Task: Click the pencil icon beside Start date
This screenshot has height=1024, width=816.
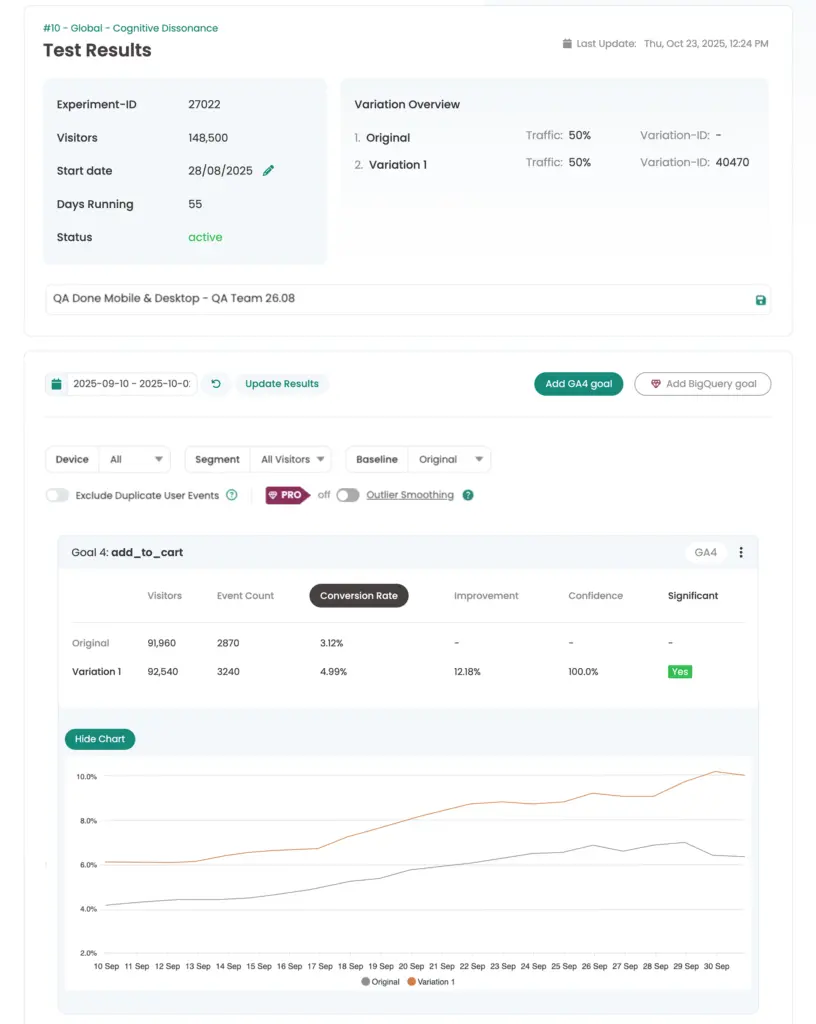Action: 268,171
